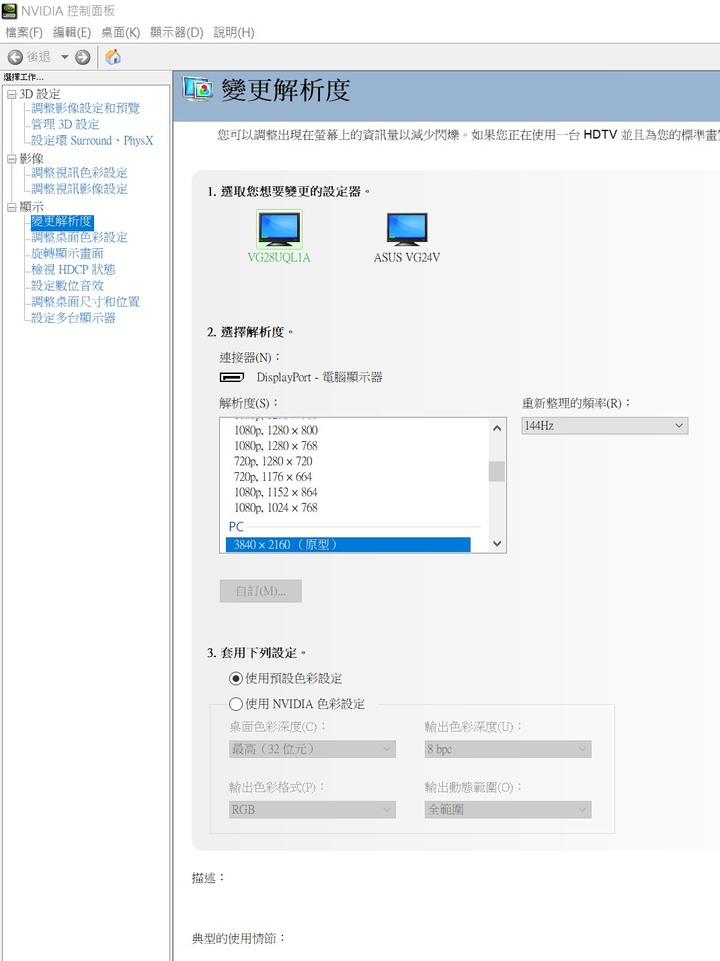The width and height of the screenshot is (720, 961).
Task: Open the 檔案(F) menu
Action: click(x=24, y=32)
